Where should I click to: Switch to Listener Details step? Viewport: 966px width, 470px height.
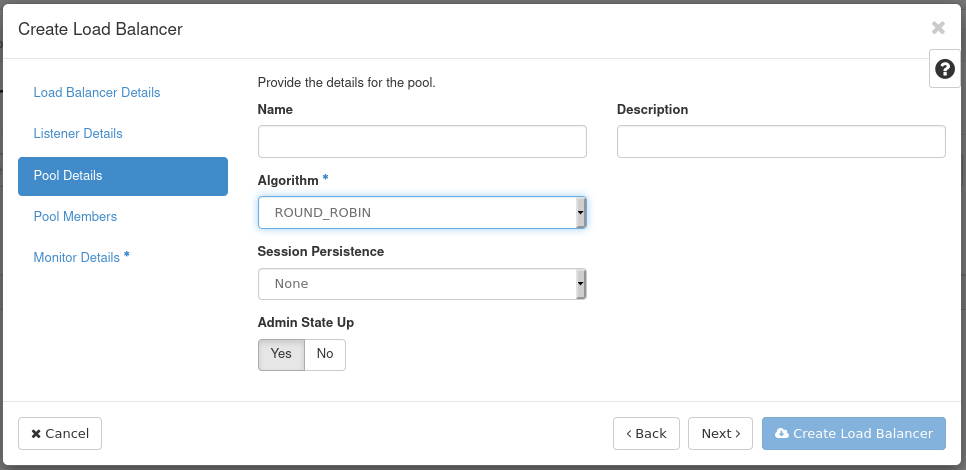[78, 134]
